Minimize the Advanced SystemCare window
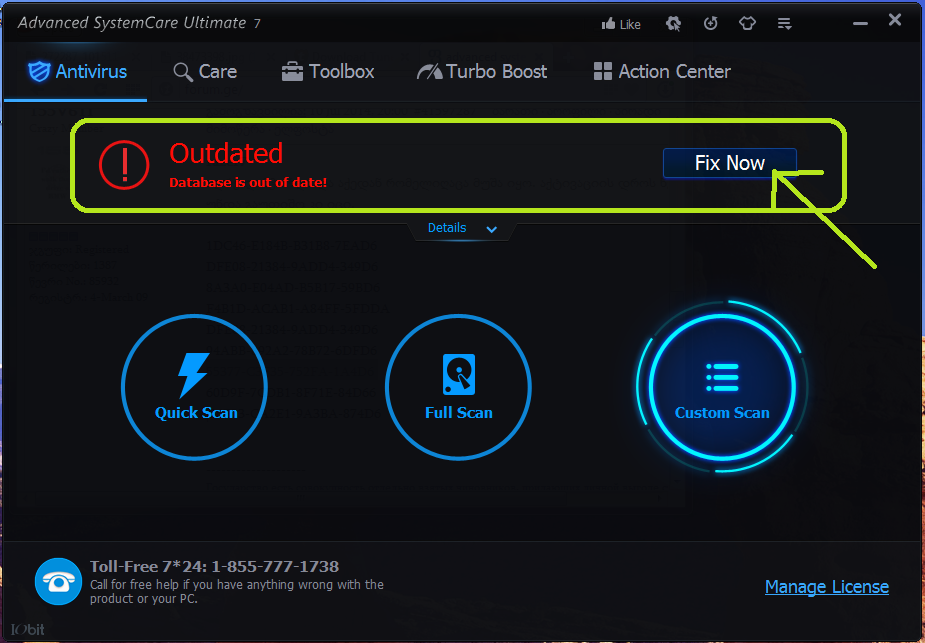This screenshot has width=925, height=643. click(x=861, y=24)
